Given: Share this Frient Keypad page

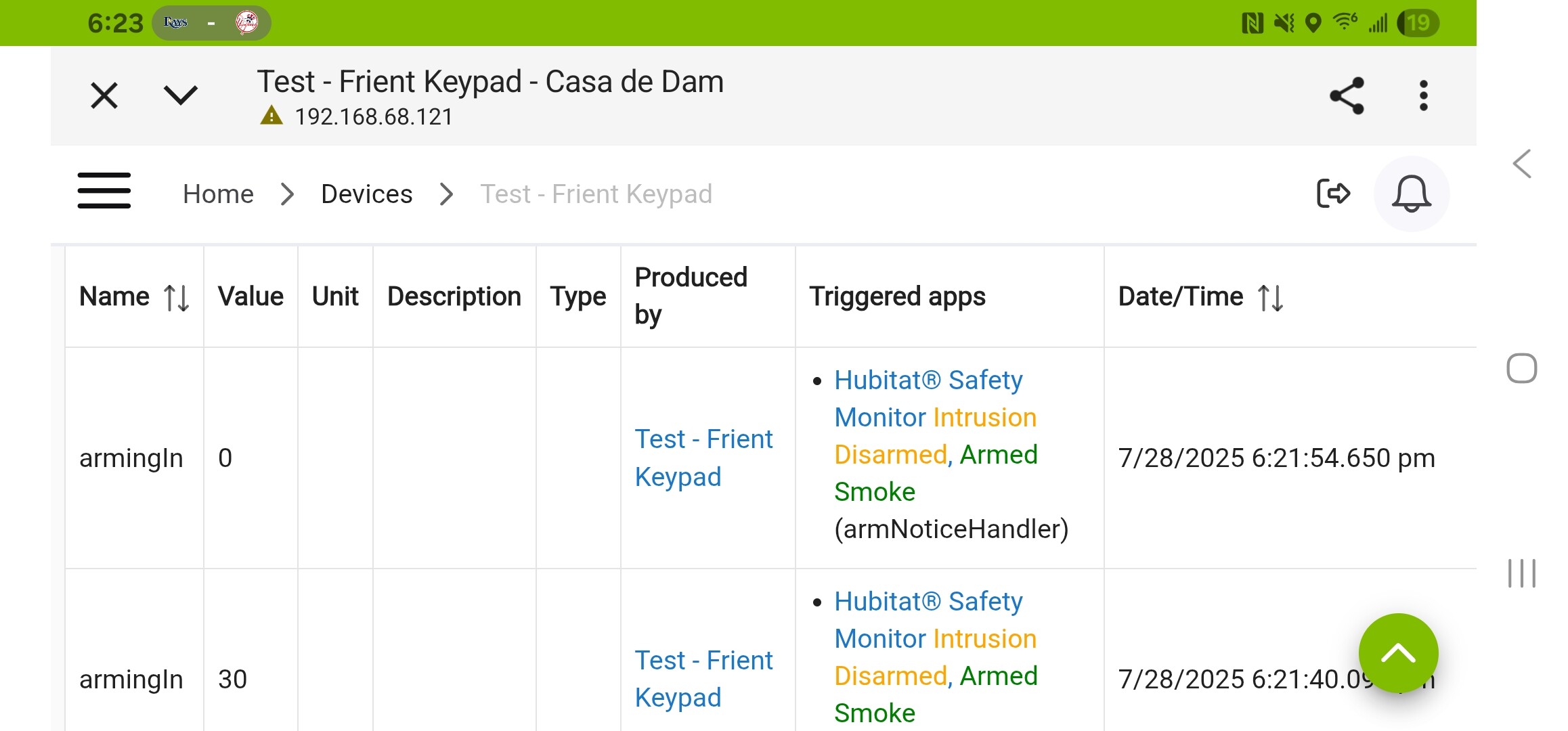Looking at the screenshot, I should (x=1347, y=95).
